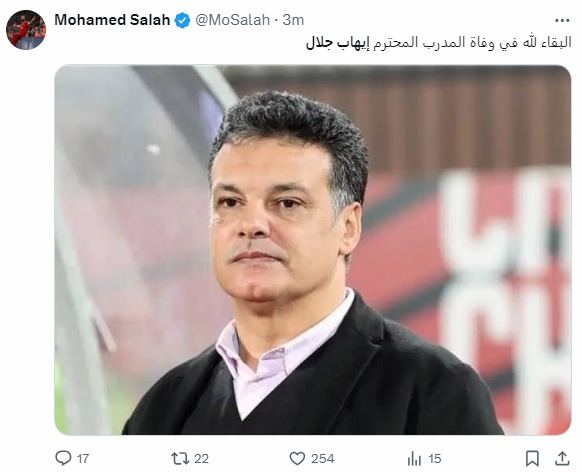Bookmark the tweet with the bookmark icon

point(532,459)
